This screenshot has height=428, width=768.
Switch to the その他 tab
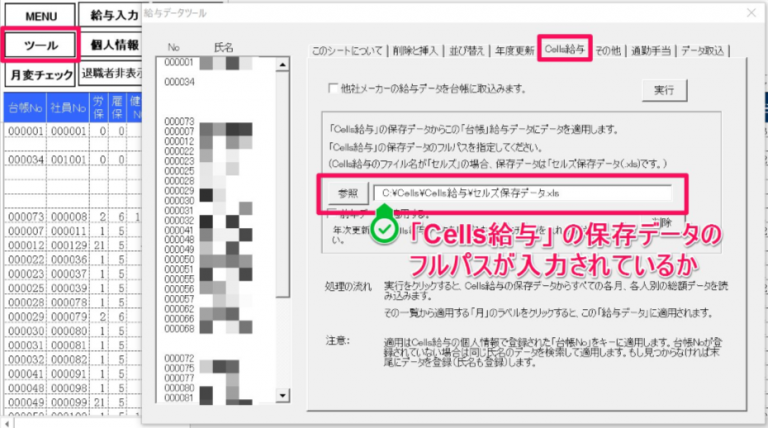(x=608, y=50)
